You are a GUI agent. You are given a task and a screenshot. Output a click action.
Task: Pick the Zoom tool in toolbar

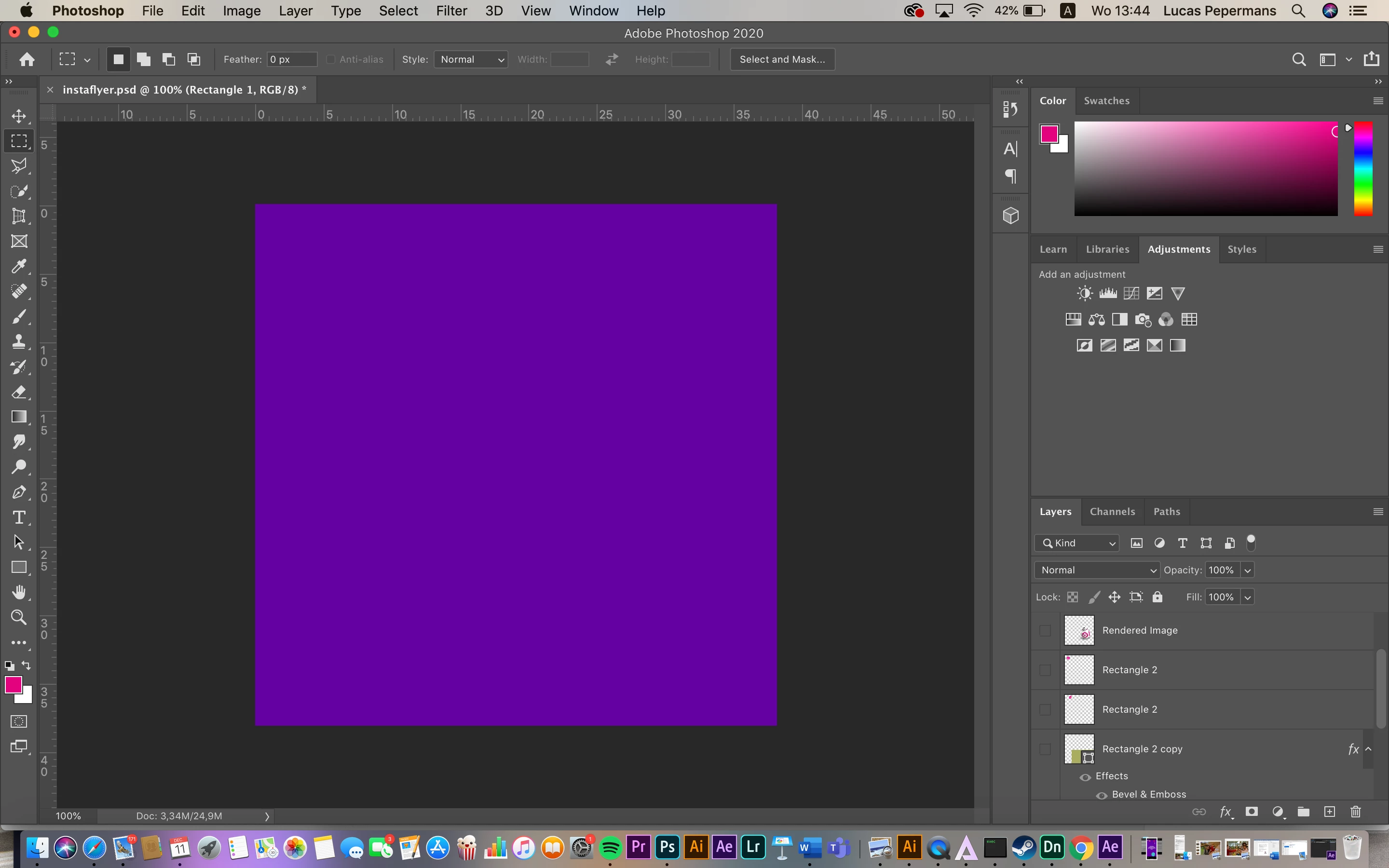pos(19,618)
